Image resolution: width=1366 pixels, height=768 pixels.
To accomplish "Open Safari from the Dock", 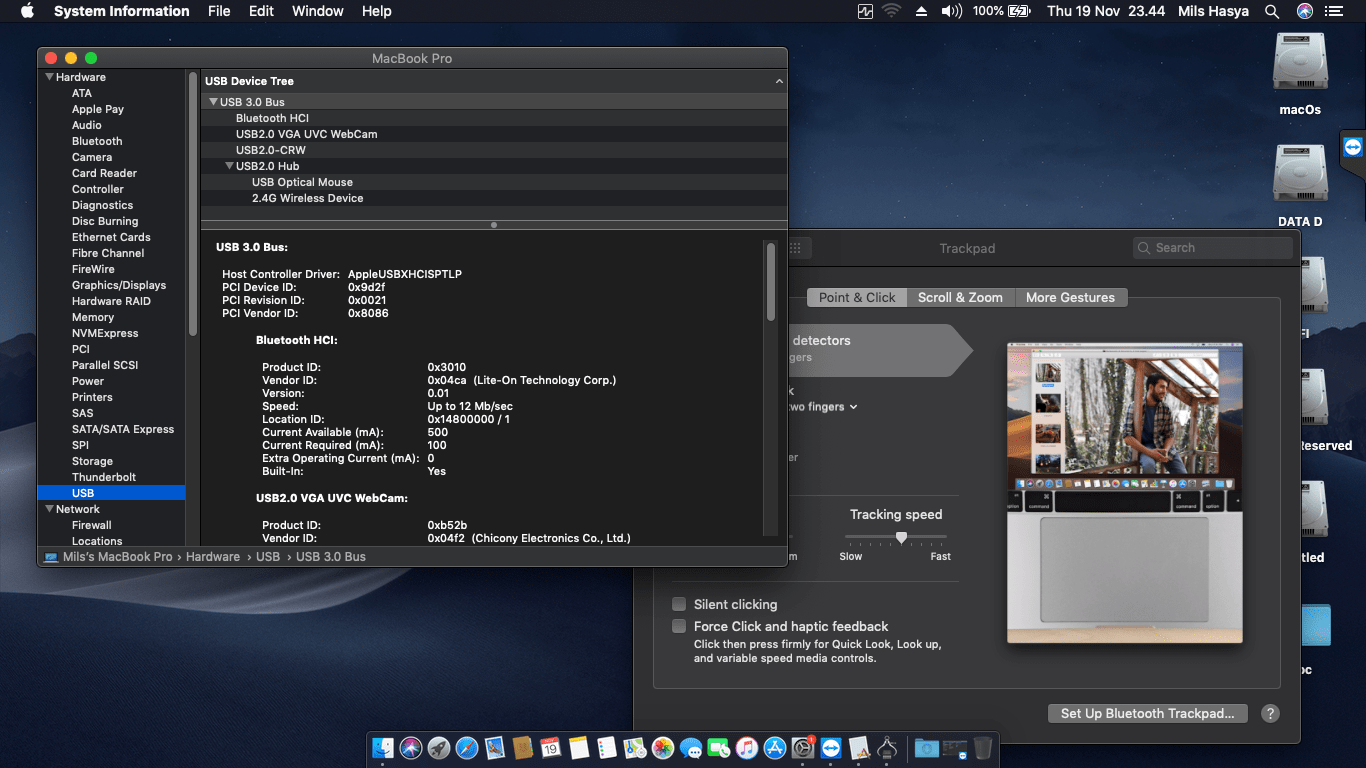I will 466,748.
